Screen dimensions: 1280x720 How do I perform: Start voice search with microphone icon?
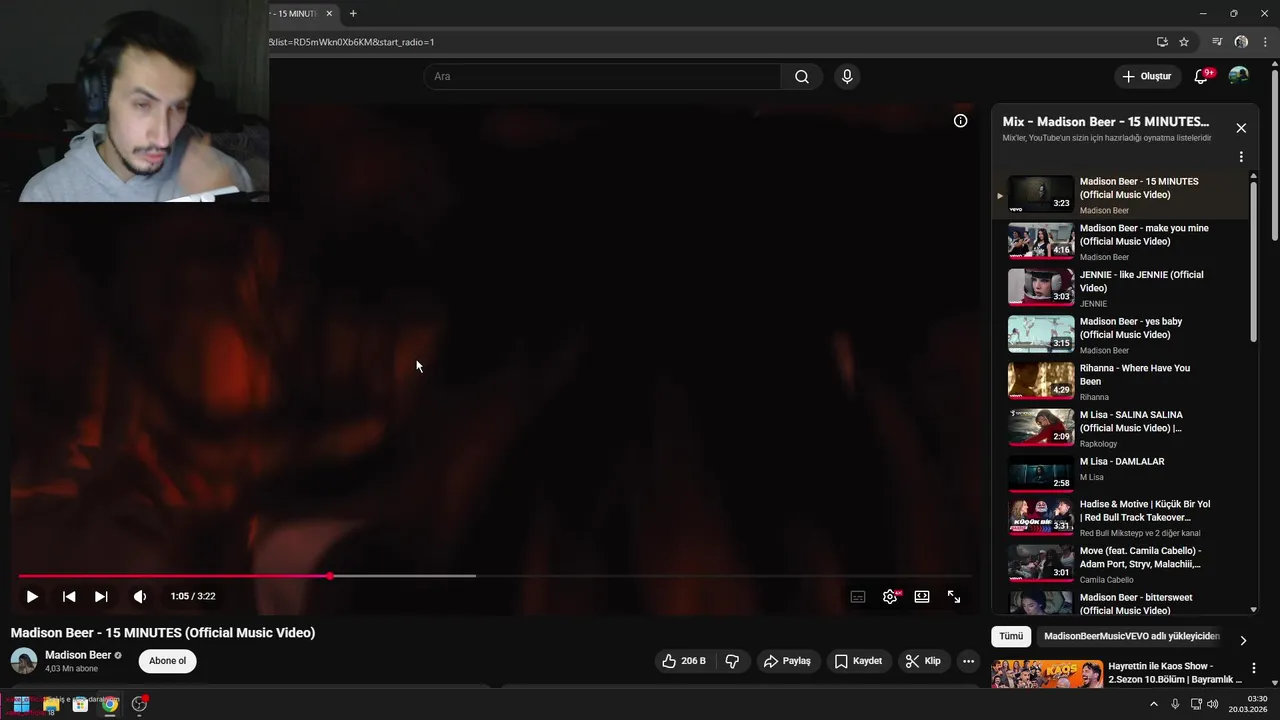(847, 77)
